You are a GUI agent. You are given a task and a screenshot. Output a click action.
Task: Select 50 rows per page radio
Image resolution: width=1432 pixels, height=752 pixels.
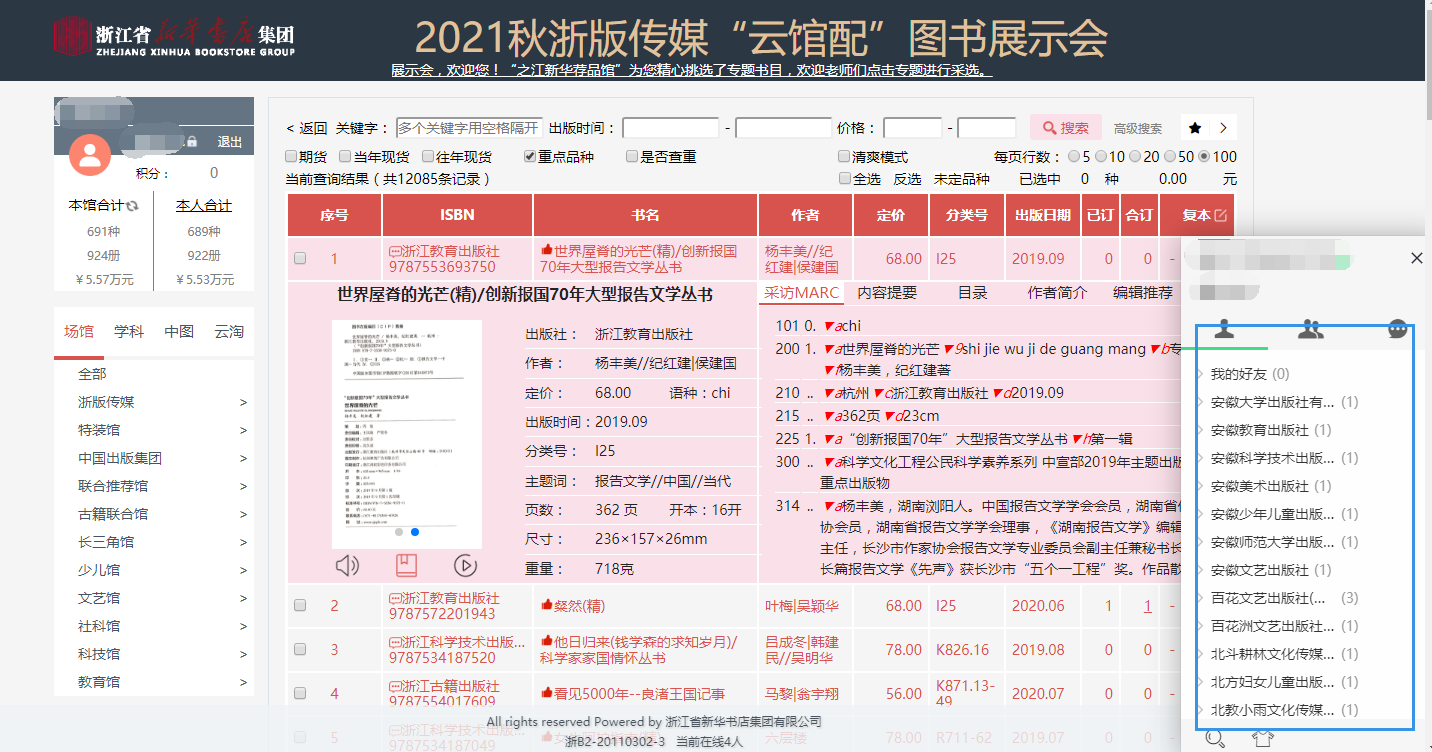coord(1172,157)
